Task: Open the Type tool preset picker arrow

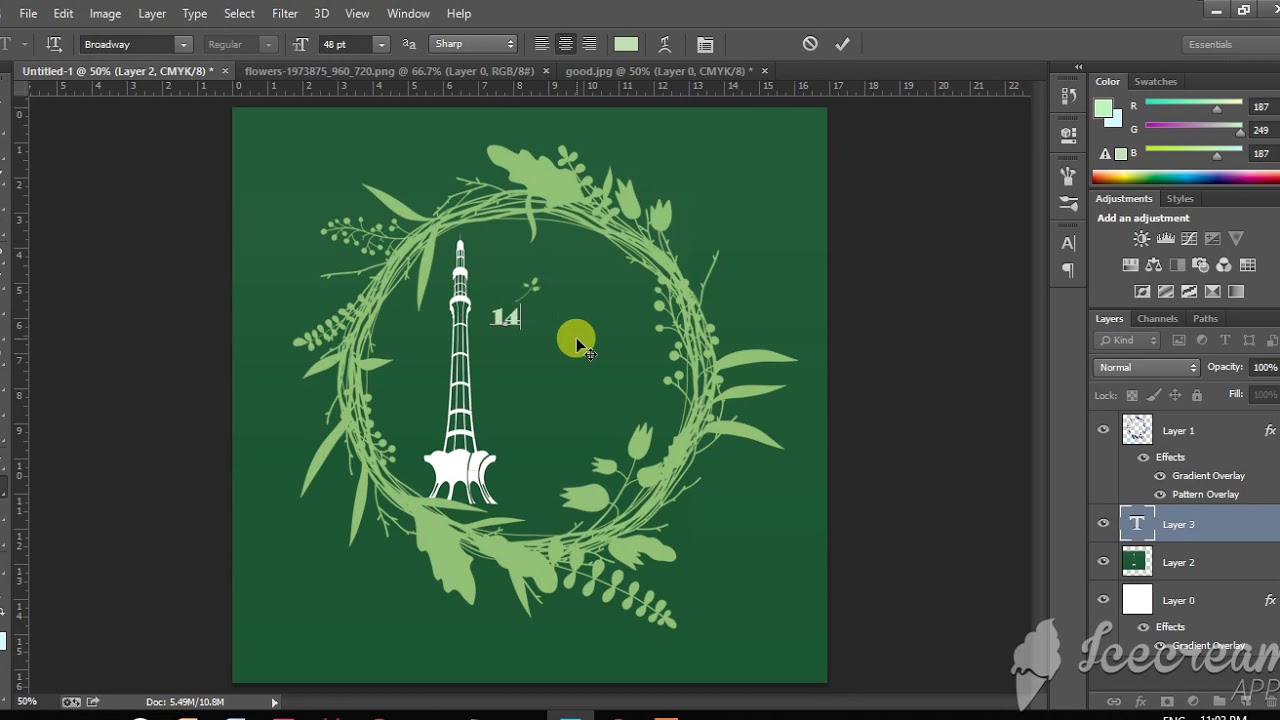Action: coord(24,44)
